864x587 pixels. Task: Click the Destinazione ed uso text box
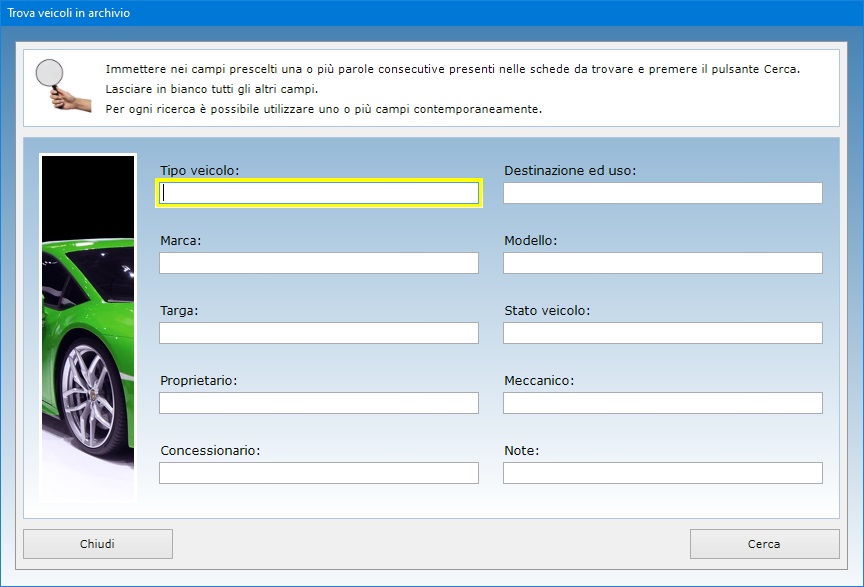[x=662, y=193]
